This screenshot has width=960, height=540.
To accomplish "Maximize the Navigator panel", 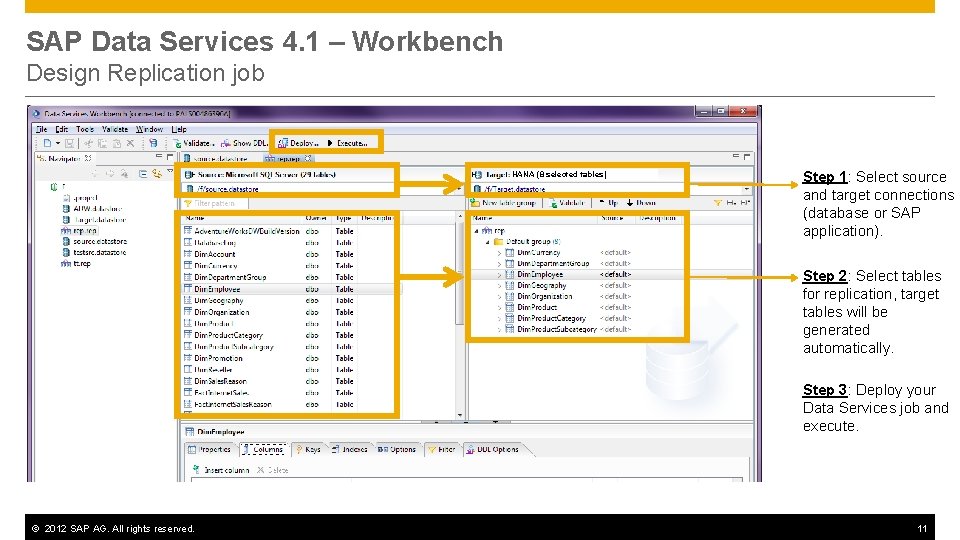I will (x=170, y=157).
